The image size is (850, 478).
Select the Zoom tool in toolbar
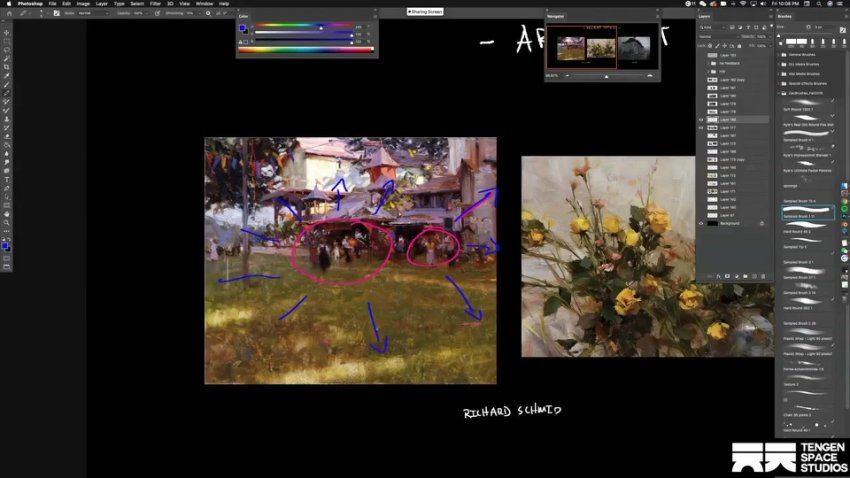[7, 222]
